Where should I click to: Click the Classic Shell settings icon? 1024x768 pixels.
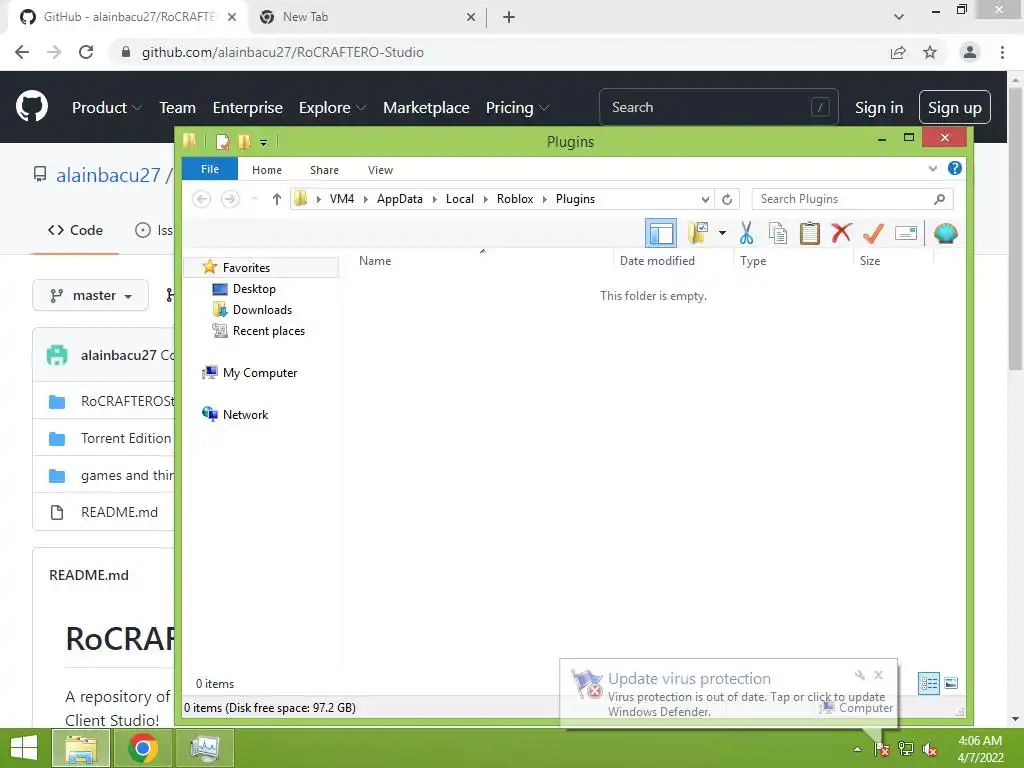click(945, 233)
